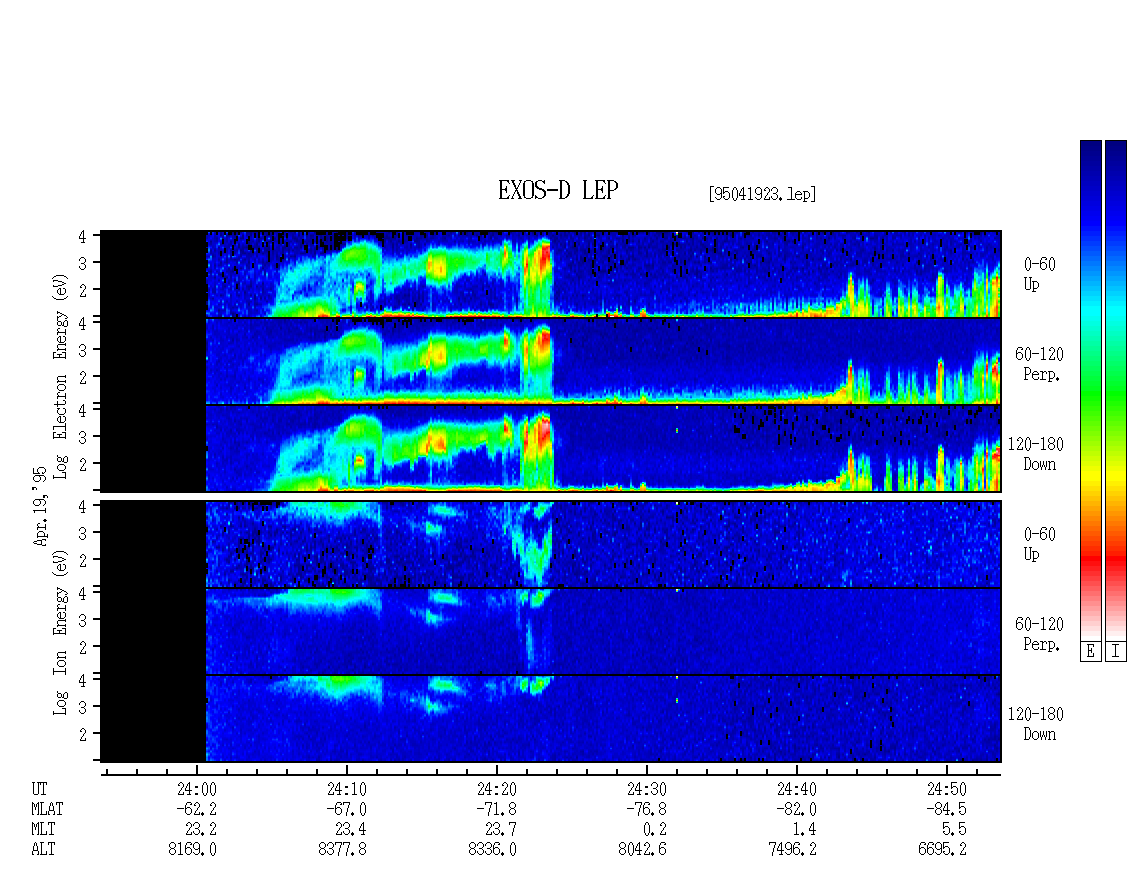Click the 24:20 UT tick label
Screen dimensions: 1130x875
point(497,789)
